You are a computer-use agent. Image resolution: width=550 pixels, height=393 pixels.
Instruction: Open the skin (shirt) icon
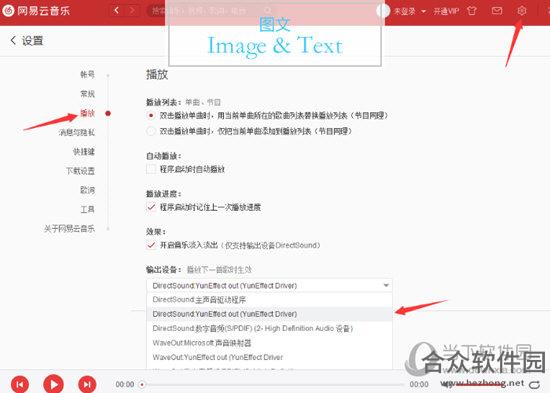(x=472, y=11)
